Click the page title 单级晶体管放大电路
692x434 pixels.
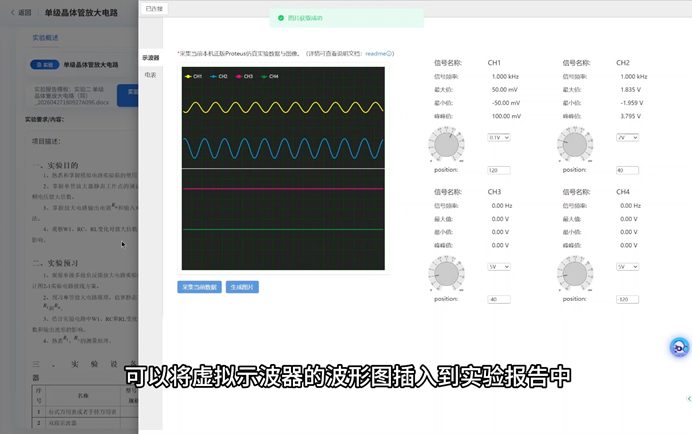tap(81, 13)
